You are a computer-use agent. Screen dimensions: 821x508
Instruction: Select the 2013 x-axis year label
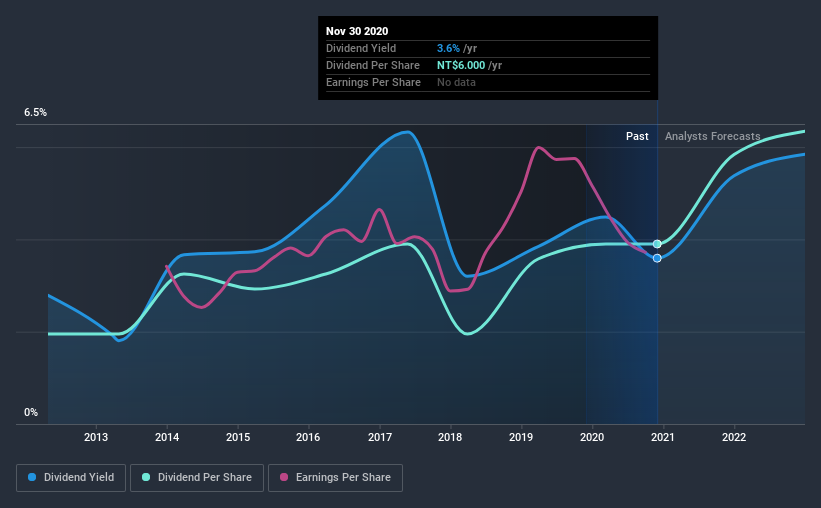(x=96, y=437)
